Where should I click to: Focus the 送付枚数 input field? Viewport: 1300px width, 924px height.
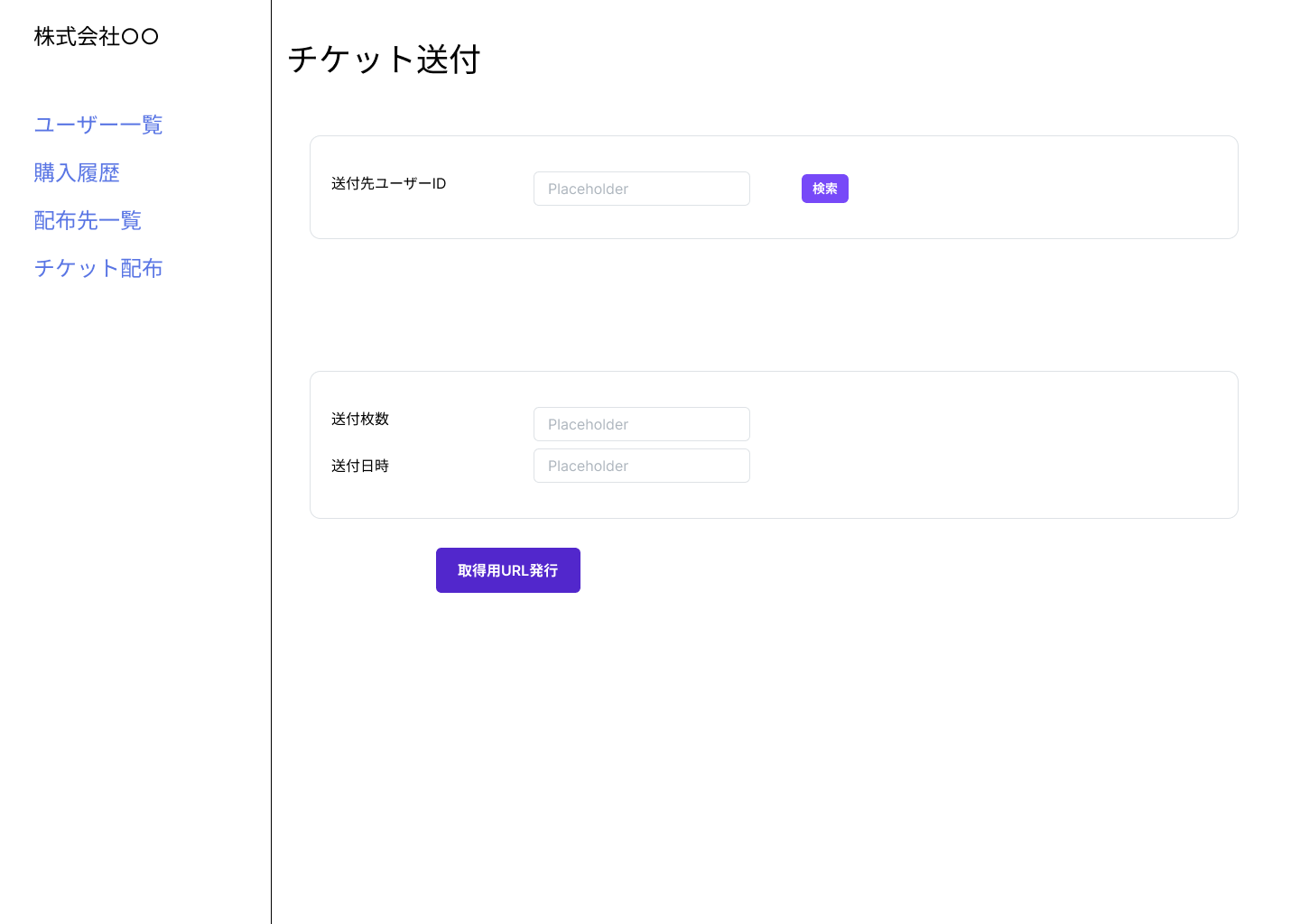(x=642, y=424)
